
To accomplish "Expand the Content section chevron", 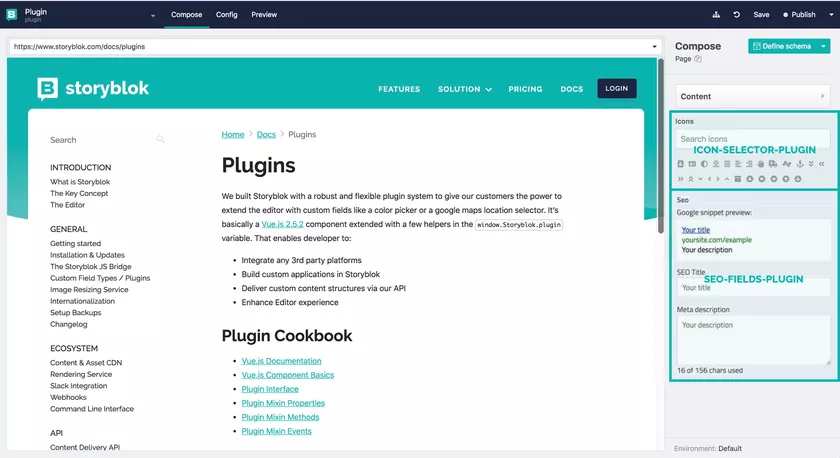I will pyautogui.click(x=822, y=96).
